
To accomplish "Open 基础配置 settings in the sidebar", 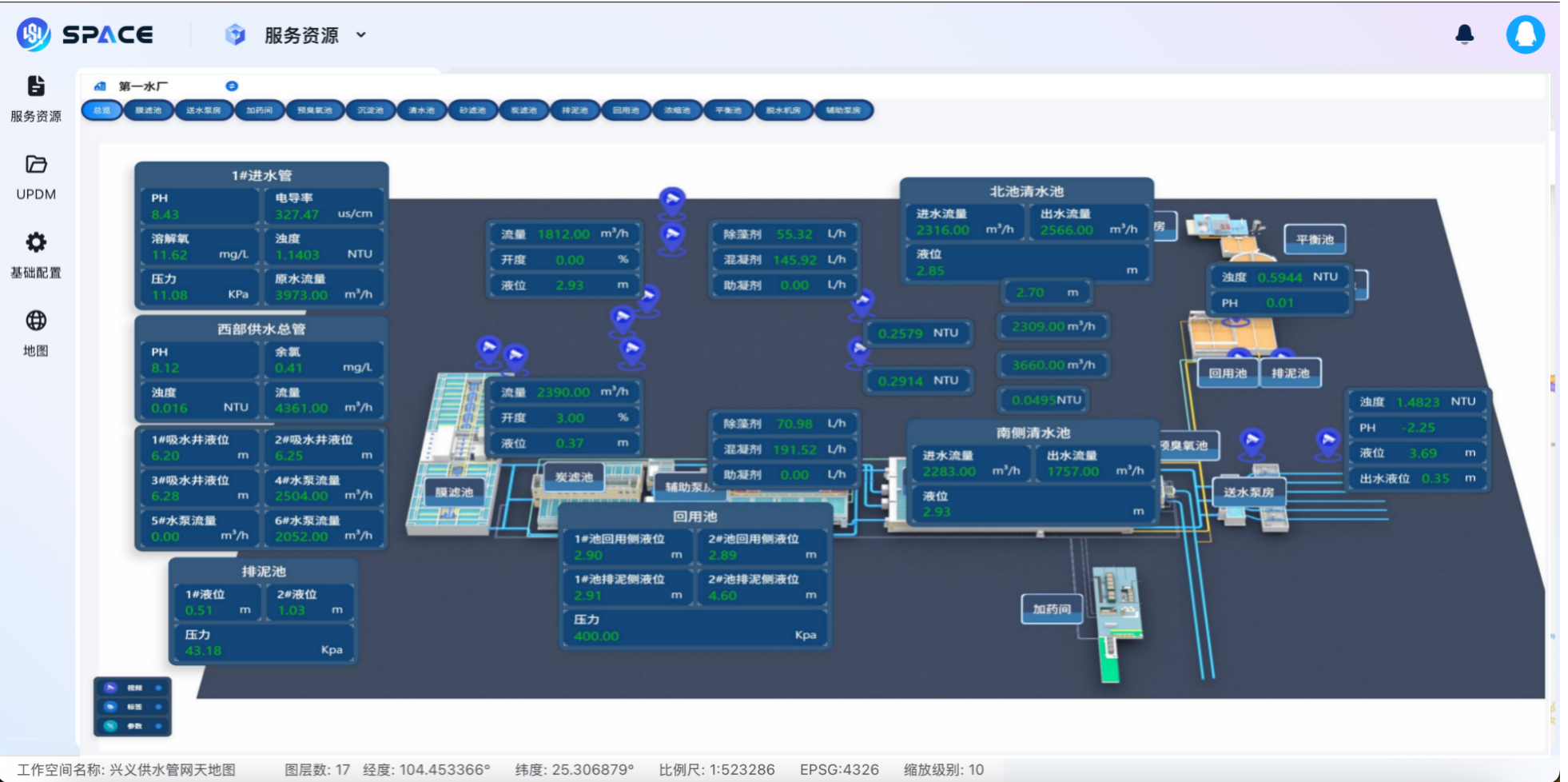I will [36, 256].
